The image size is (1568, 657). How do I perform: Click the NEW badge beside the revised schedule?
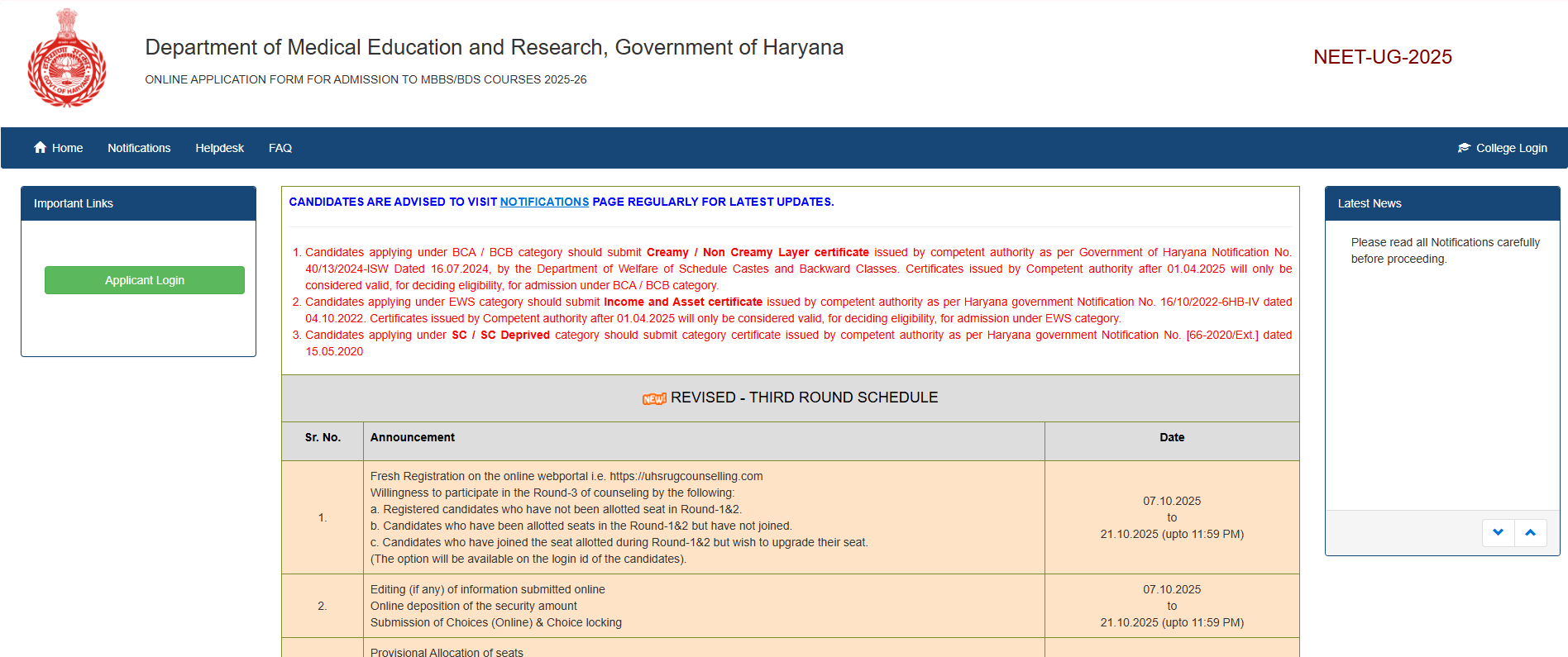654,399
